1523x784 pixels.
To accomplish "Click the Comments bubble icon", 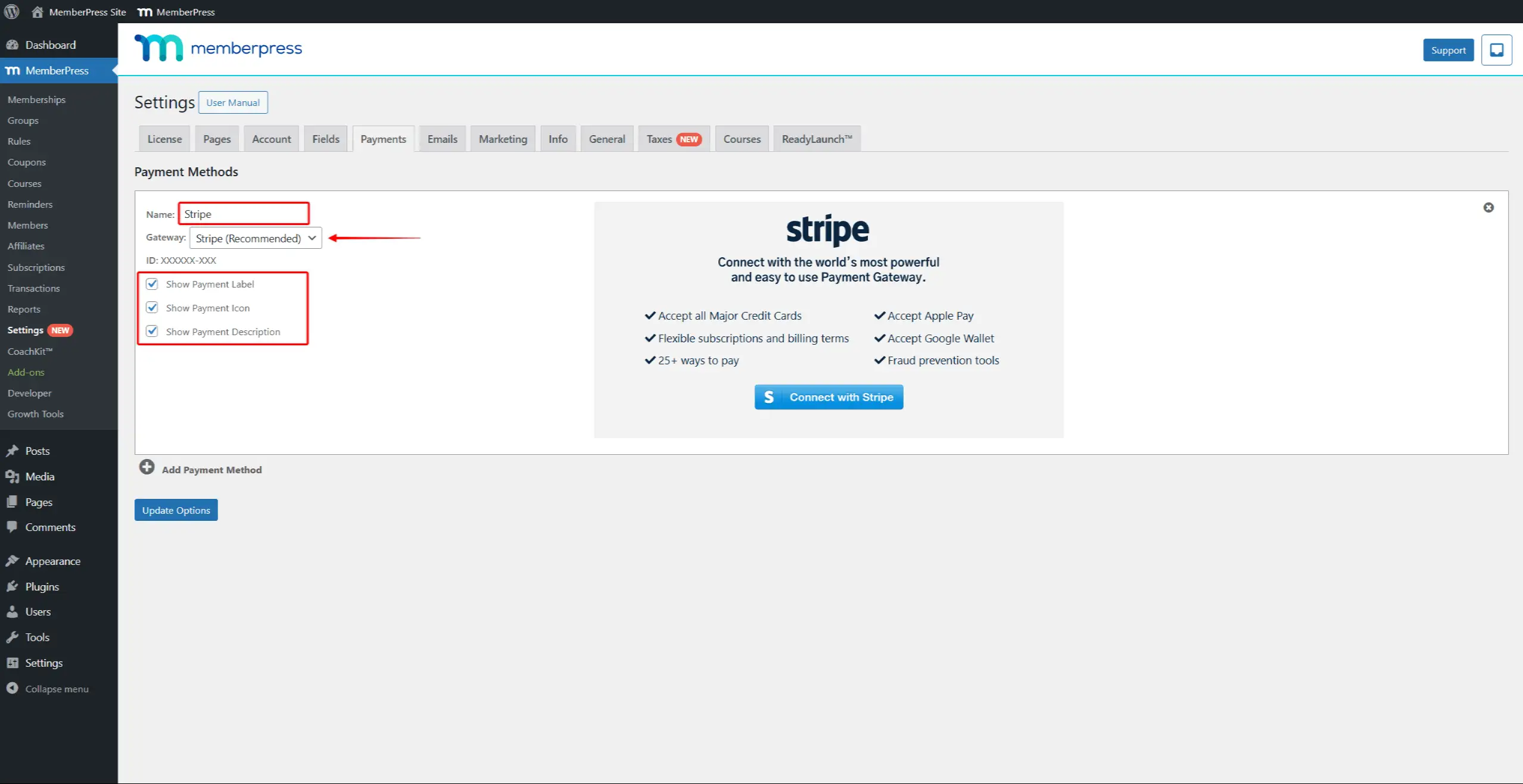I will click(12, 527).
